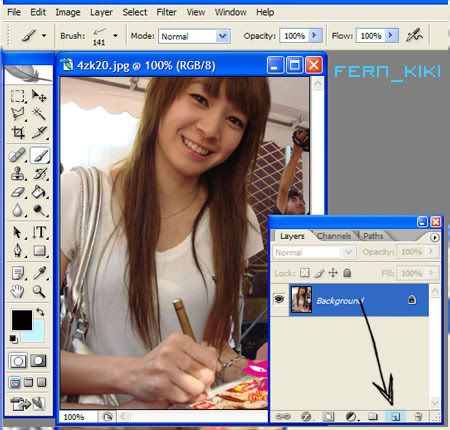
Task: Create a new layer in Layers panel
Action: click(x=395, y=417)
